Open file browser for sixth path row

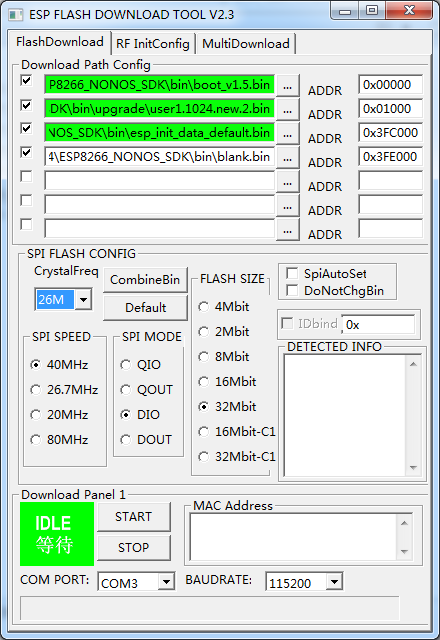288,206
